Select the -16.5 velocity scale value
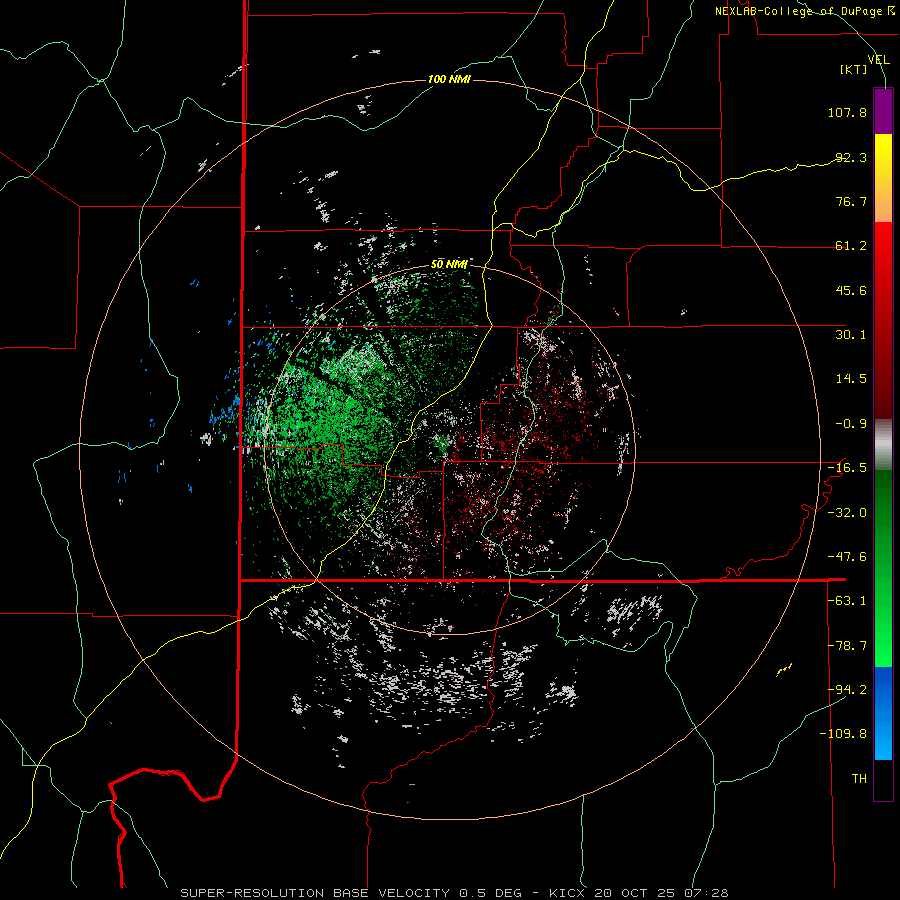Screen dimensions: 900x900 [847, 468]
